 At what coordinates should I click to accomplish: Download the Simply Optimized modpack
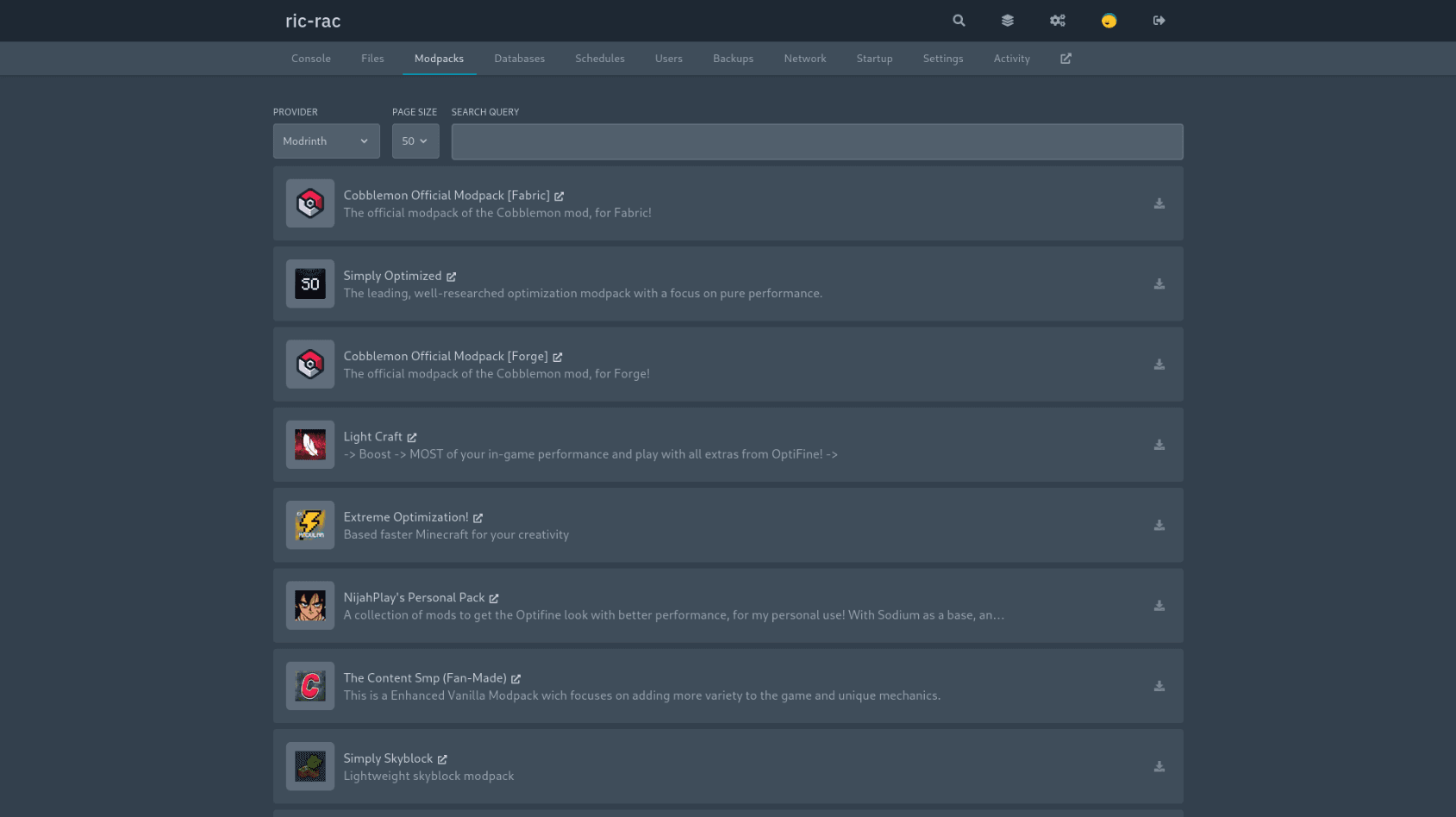click(x=1159, y=284)
